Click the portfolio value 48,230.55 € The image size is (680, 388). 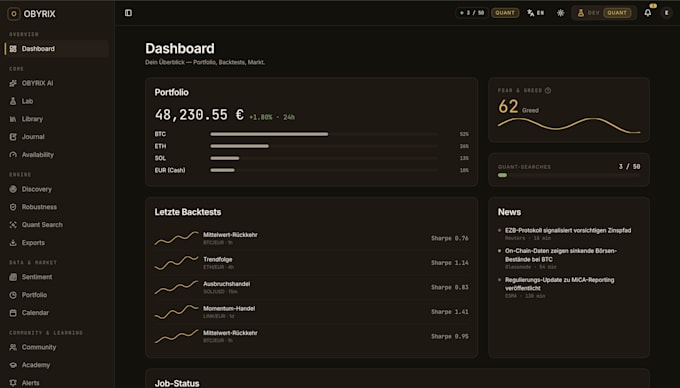click(x=199, y=115)
